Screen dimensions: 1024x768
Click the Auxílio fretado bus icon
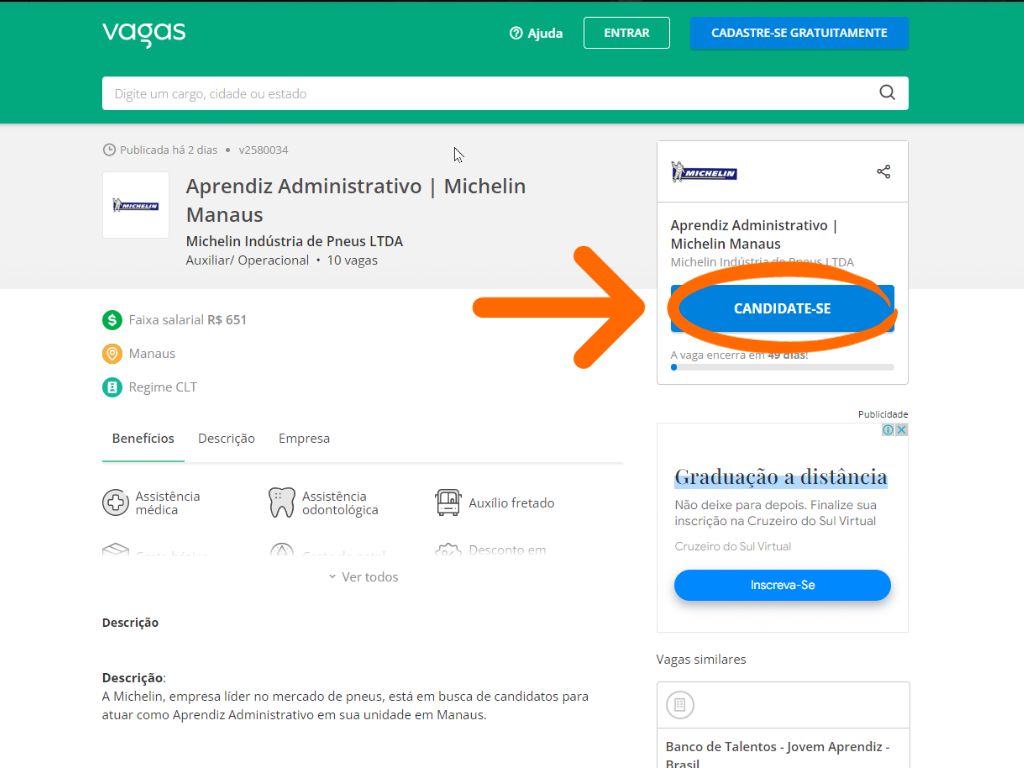coord(448,503)
